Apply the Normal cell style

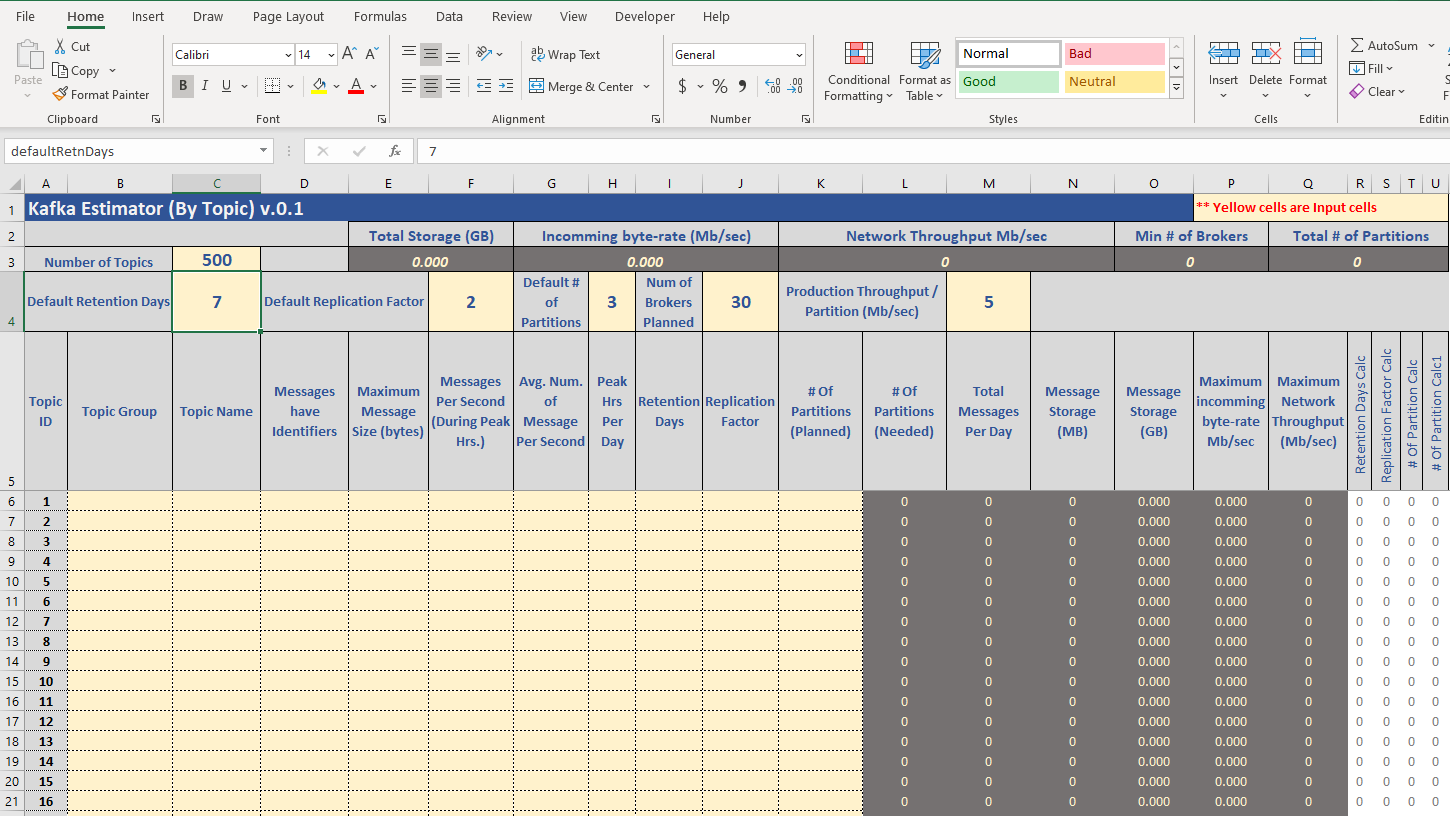(1008, 54)
